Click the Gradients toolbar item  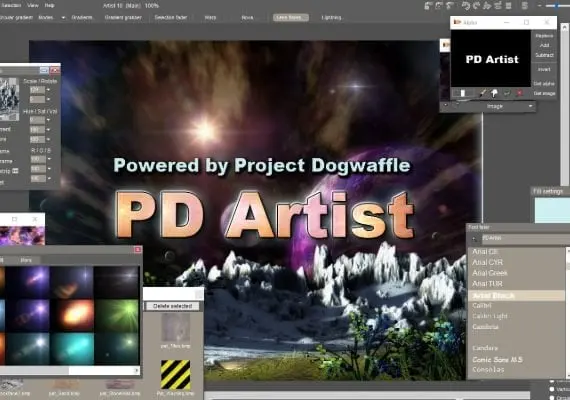point(82,17)
